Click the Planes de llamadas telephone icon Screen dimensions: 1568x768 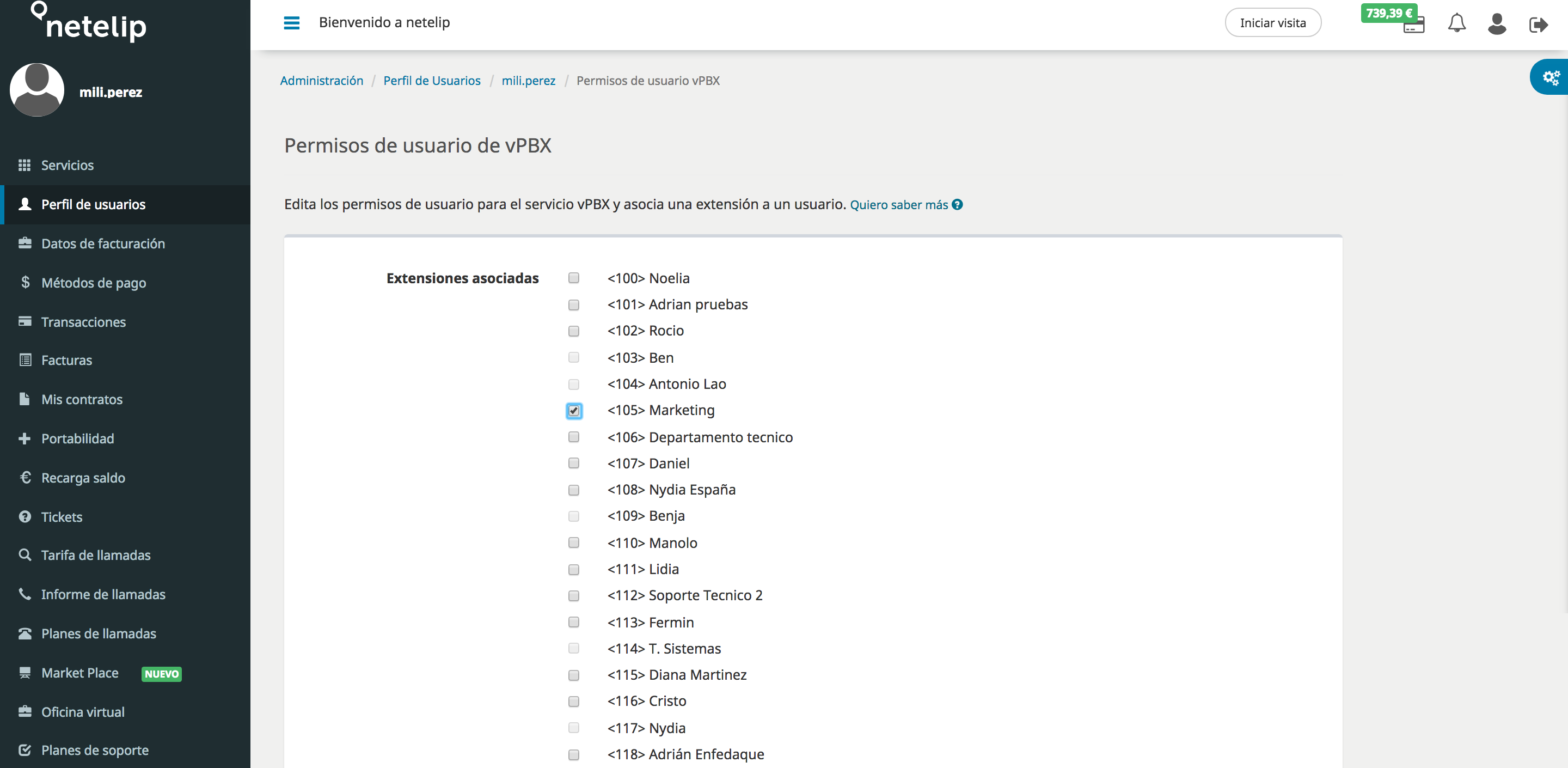tap(25, 633)
